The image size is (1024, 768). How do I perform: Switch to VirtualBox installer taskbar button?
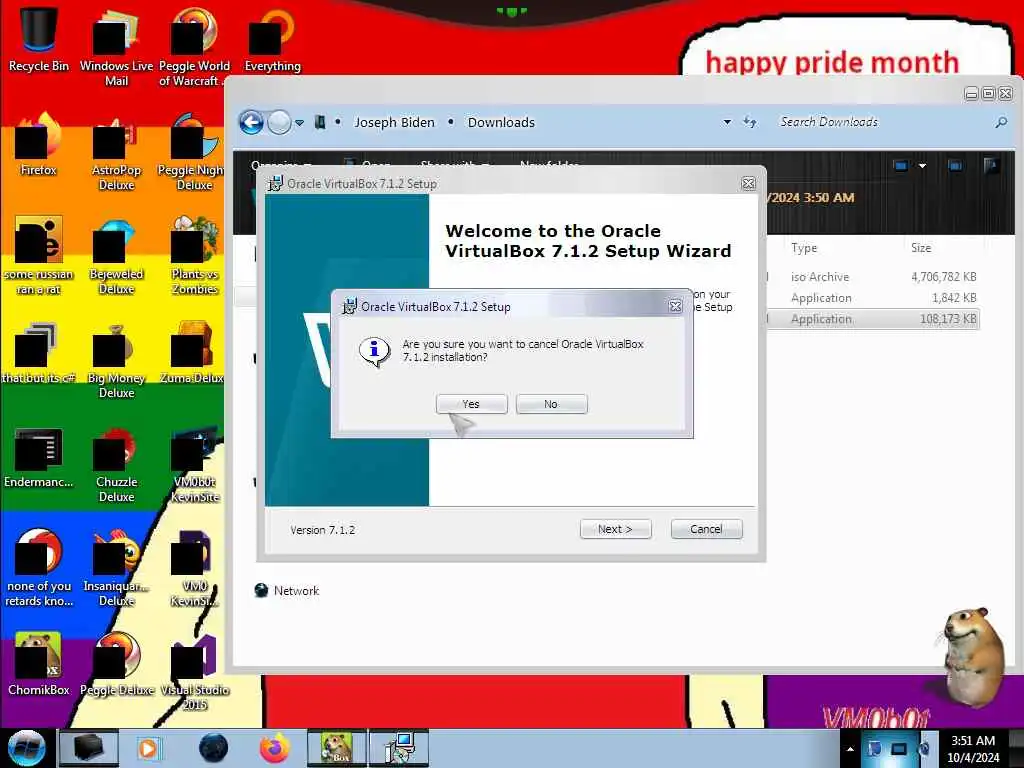[399, 748]
